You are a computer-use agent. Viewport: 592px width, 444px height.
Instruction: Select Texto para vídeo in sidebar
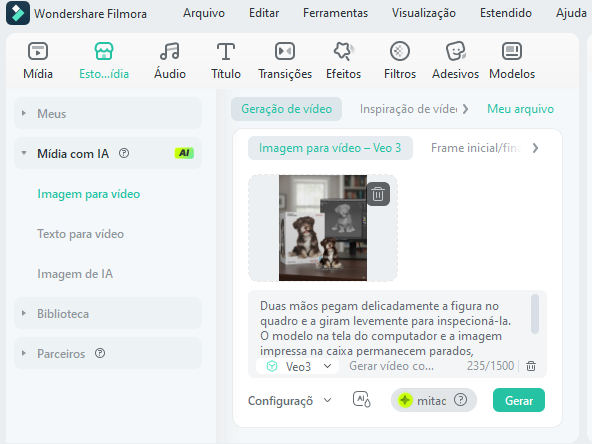point(80,234)
